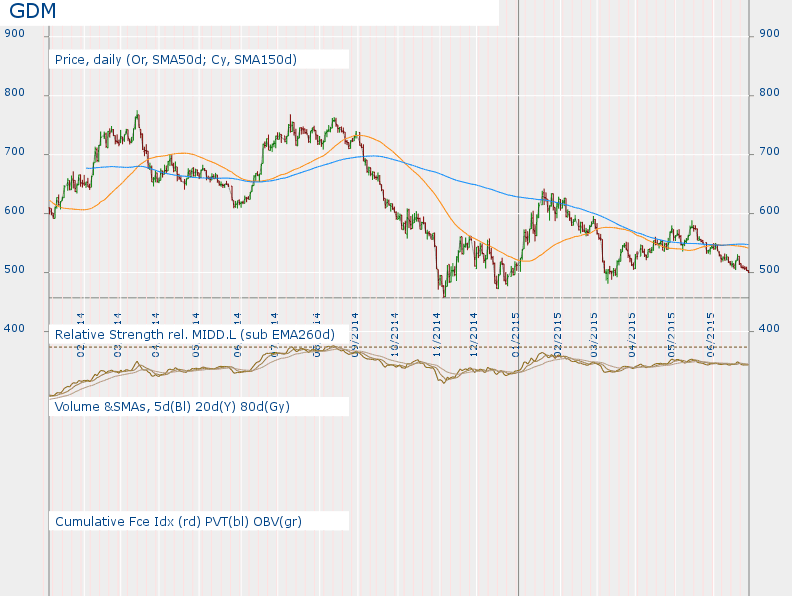
Task: Click the 02/2015 date axis label
Action: 558,327
